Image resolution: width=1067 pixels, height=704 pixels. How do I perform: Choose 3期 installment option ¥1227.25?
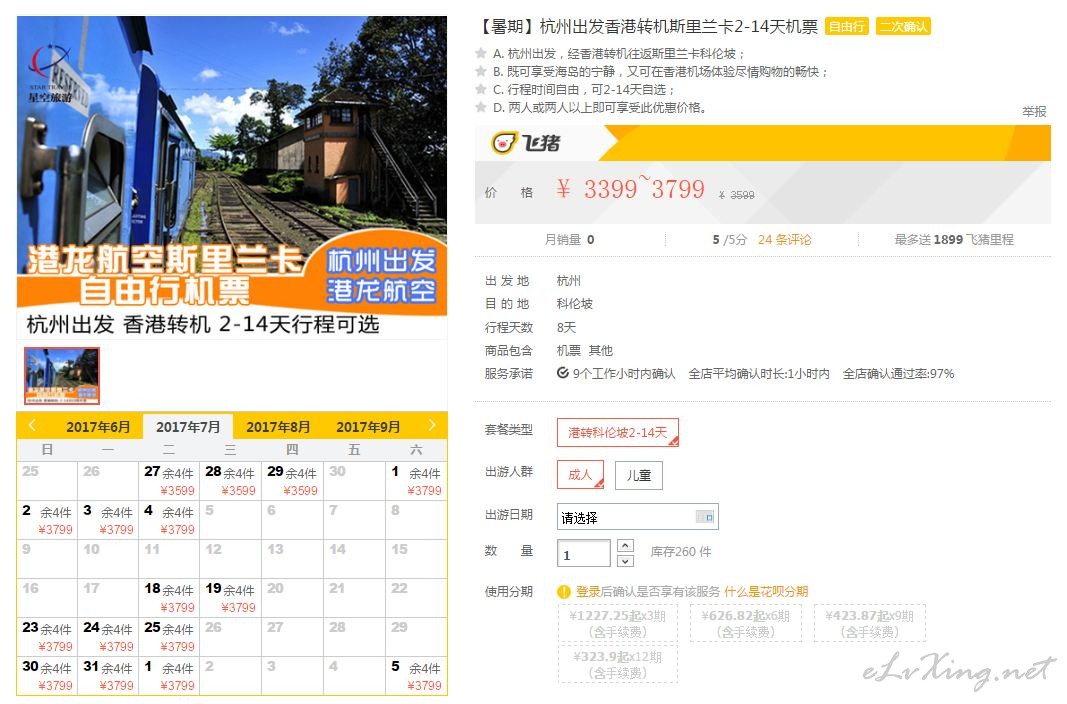pyautogui.click(x=618, y=624)
